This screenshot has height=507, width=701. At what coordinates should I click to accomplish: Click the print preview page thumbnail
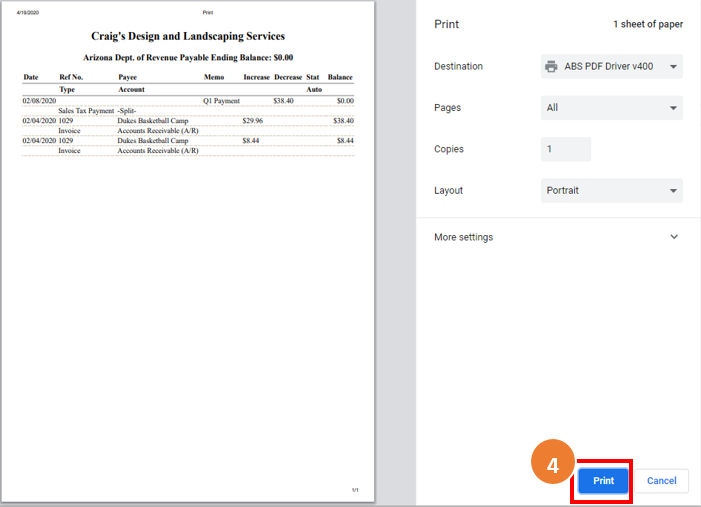(x=187, y=251)
